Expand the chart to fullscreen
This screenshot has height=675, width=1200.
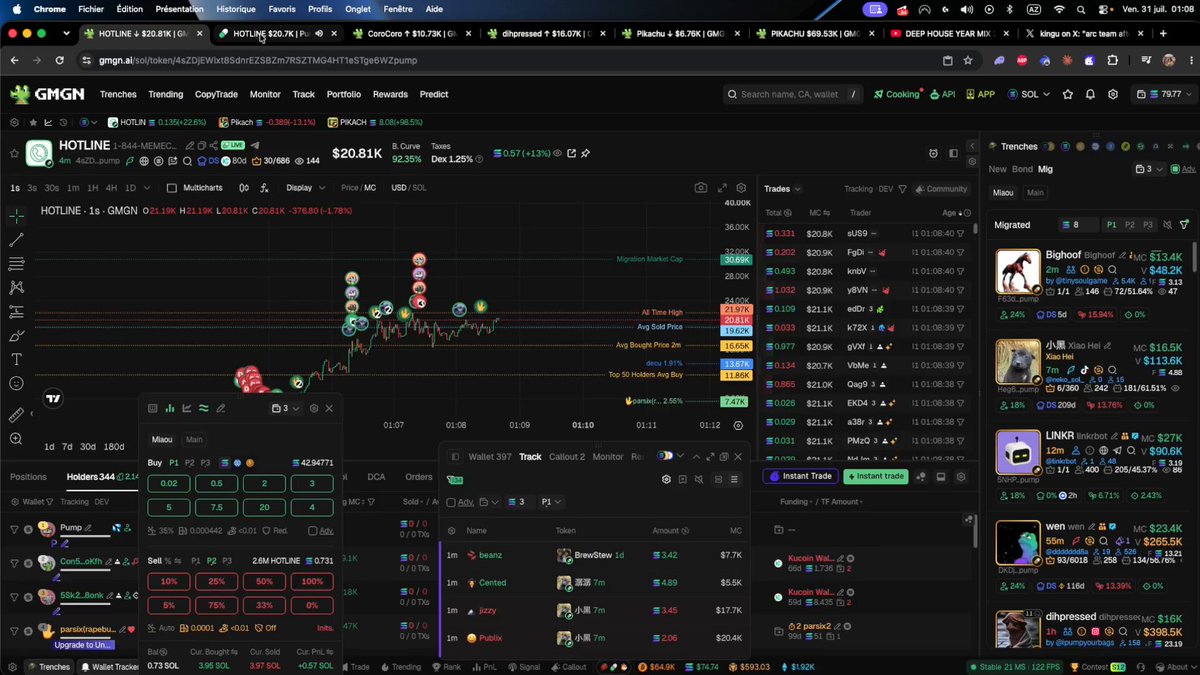(x=721, y=188)
